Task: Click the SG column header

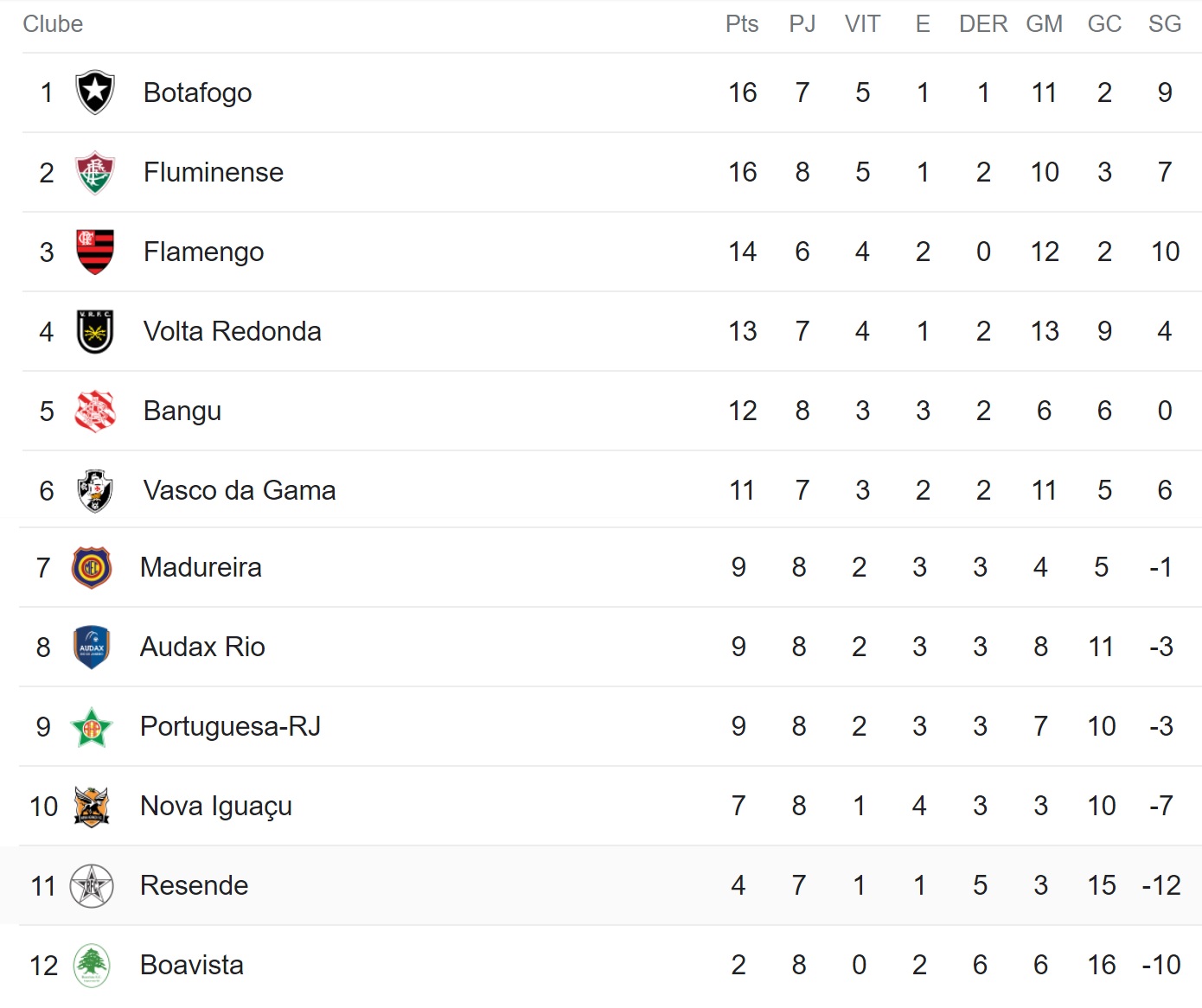Action: pyautogui.click(x=1165, y=24)
